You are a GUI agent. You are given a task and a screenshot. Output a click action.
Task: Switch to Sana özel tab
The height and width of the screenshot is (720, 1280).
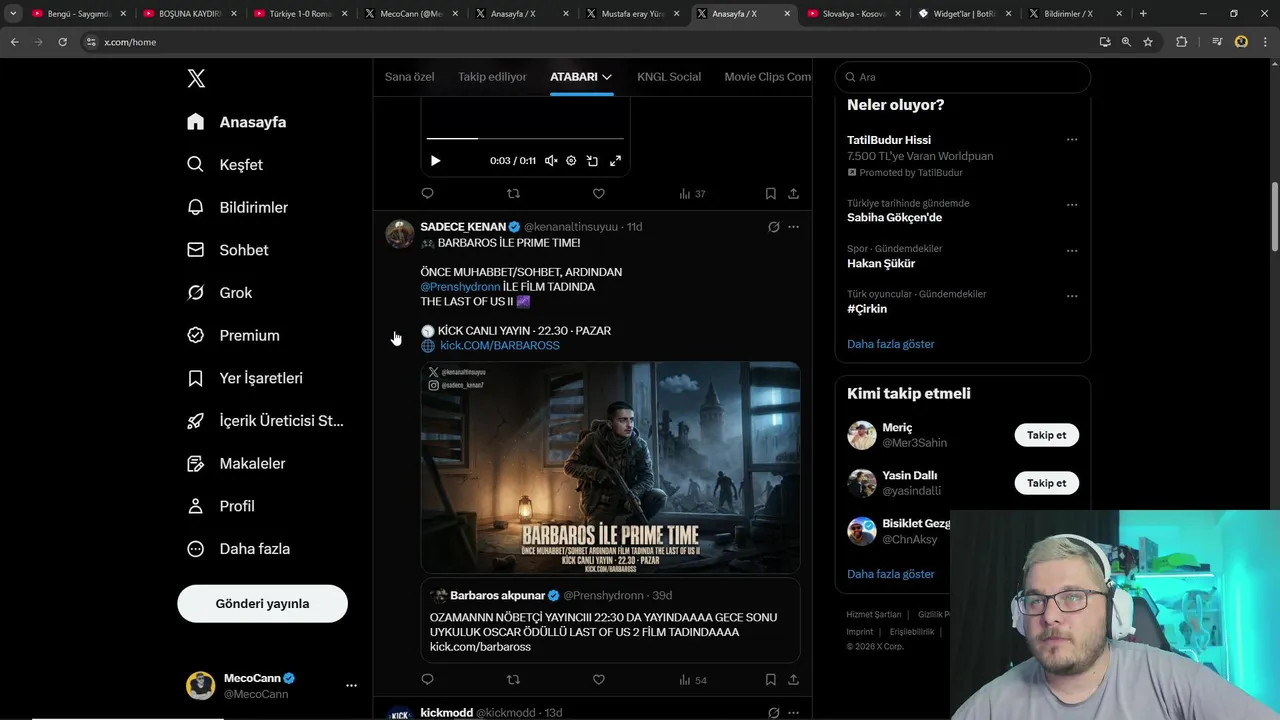coord(409,77)
